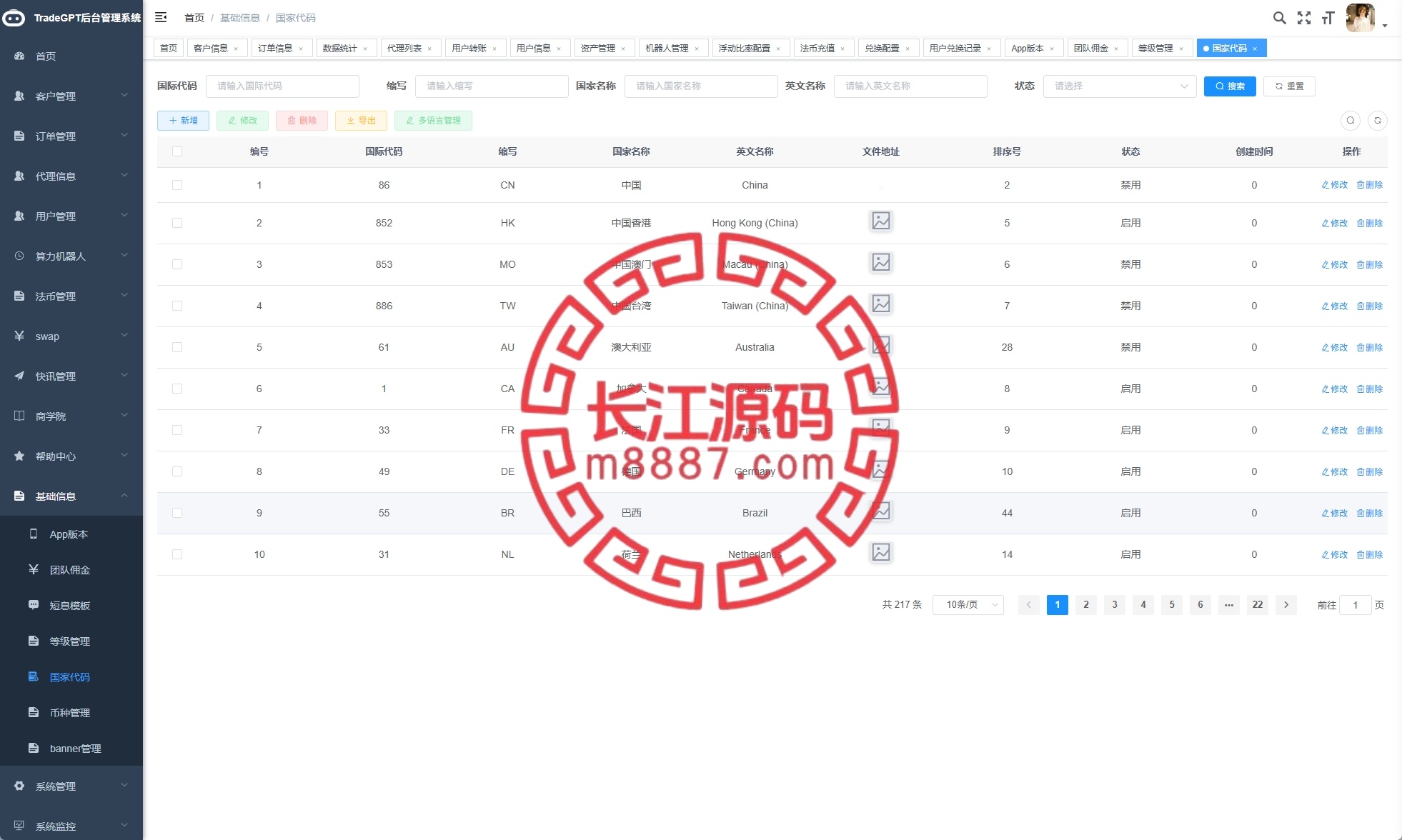Expand the 法币管理 sidebar menu
Viewport: 1402px width, 840px height.
pyautogui.click(x=71, y=296)
